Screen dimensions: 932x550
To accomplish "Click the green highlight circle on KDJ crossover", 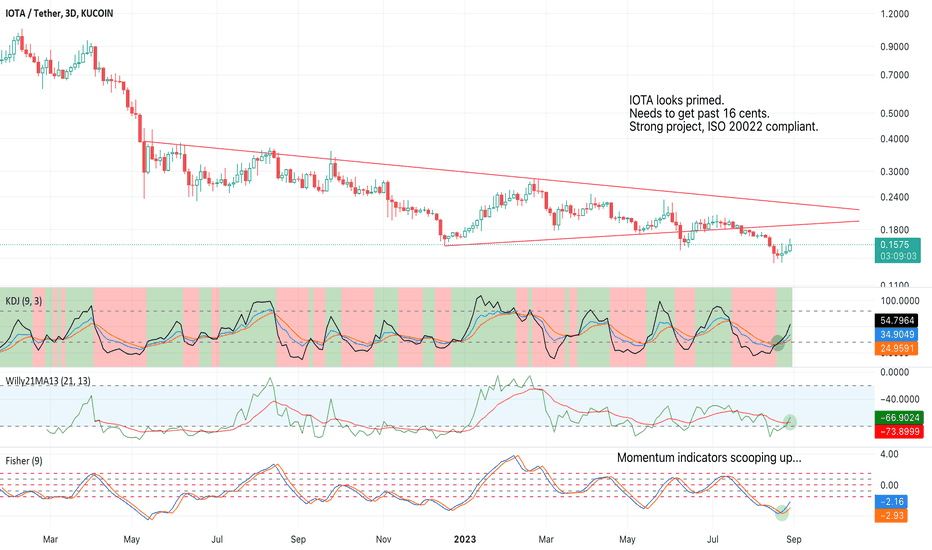I will [777, 342].
